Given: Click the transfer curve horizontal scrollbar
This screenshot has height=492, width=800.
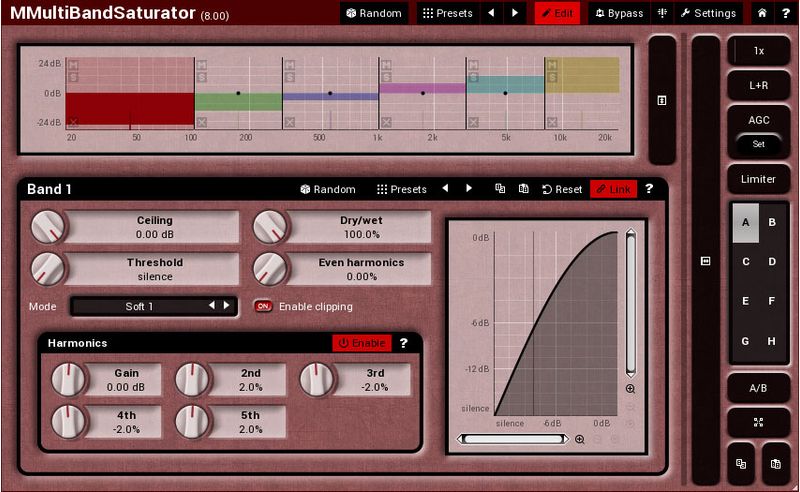Looking at the screenshot, I should 513,439.
